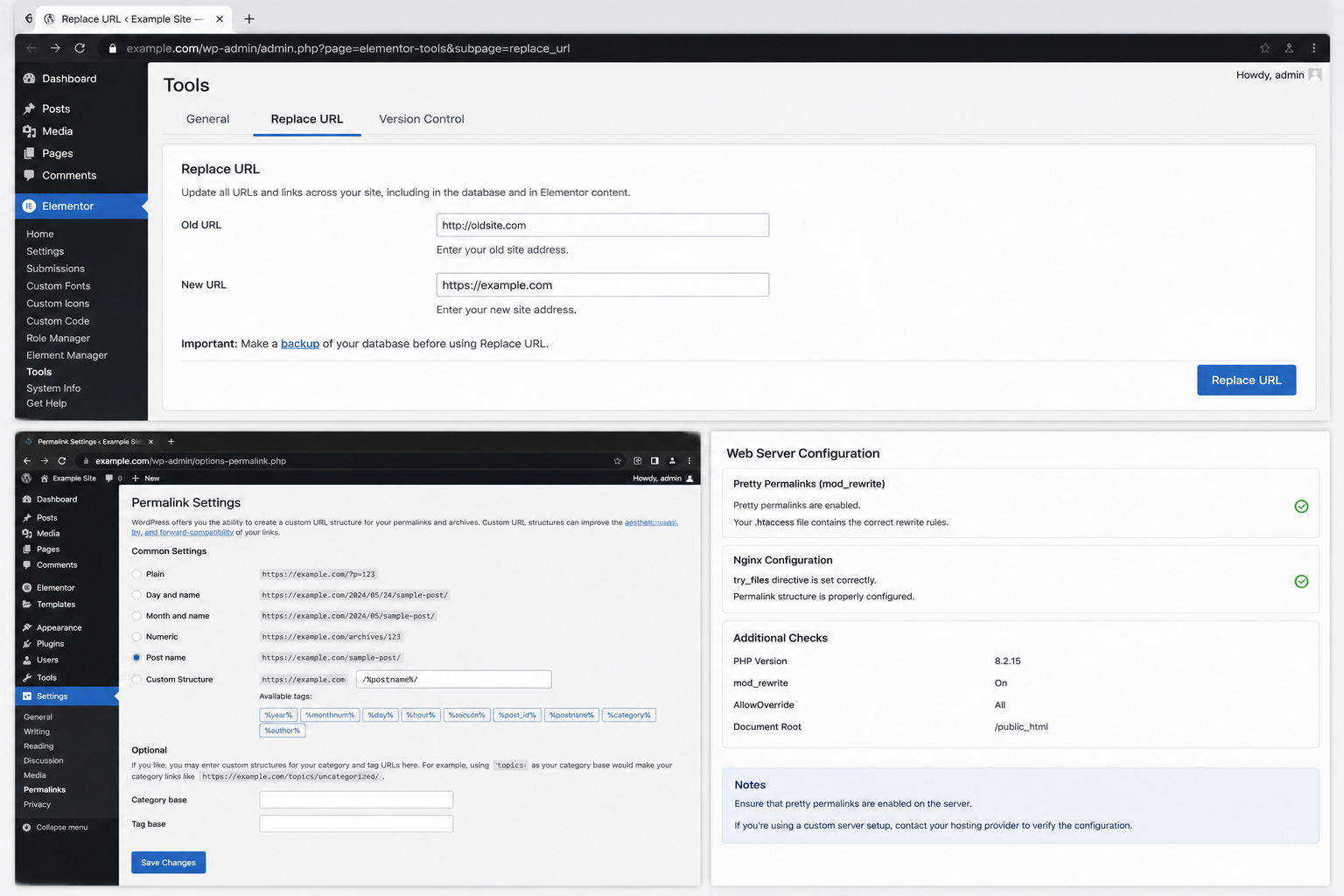Click Users icon in Permalink window sidebar
The width and height of the screenshot is (1344, 896).
[x=27, y=660]
